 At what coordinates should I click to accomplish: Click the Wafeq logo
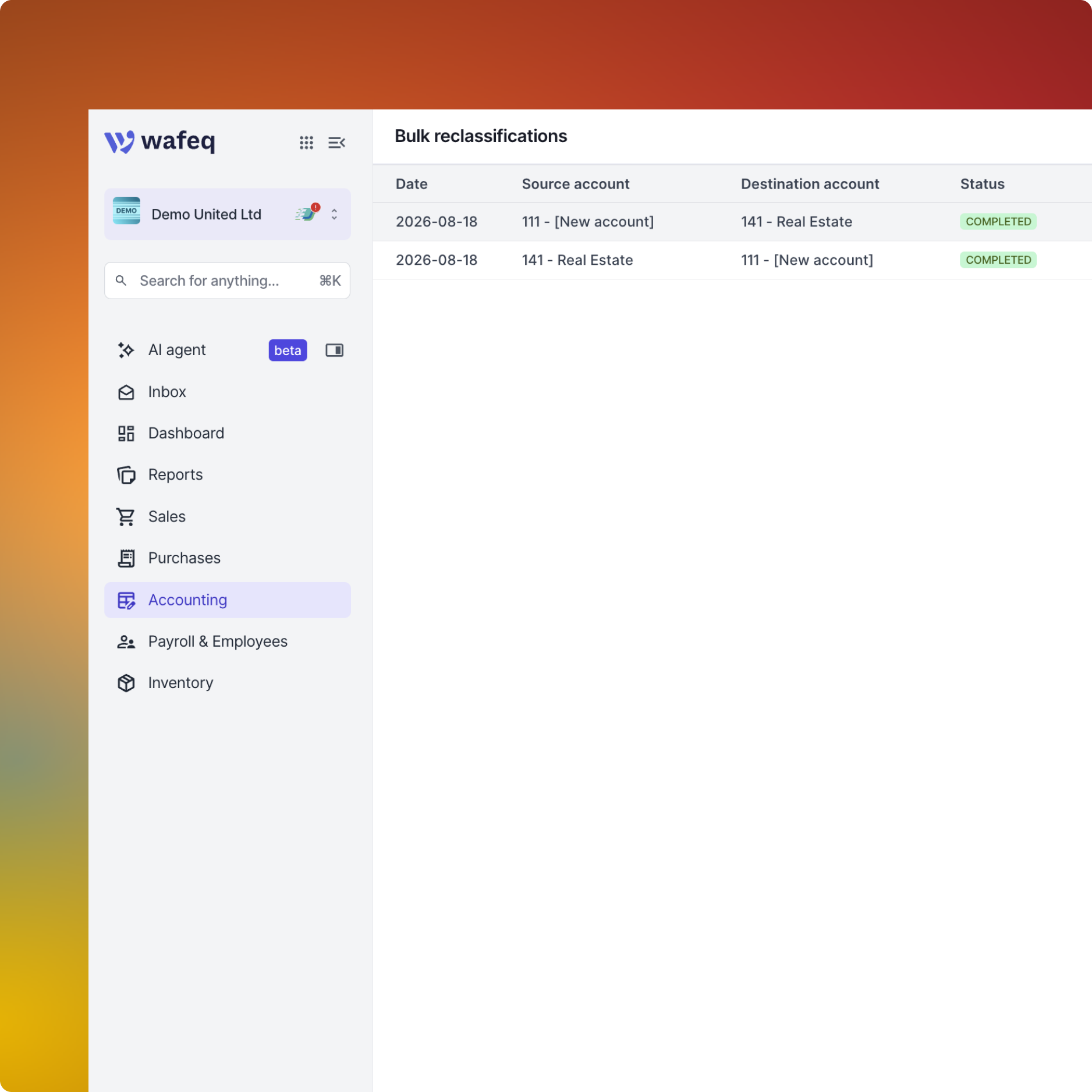coord(159,141)
